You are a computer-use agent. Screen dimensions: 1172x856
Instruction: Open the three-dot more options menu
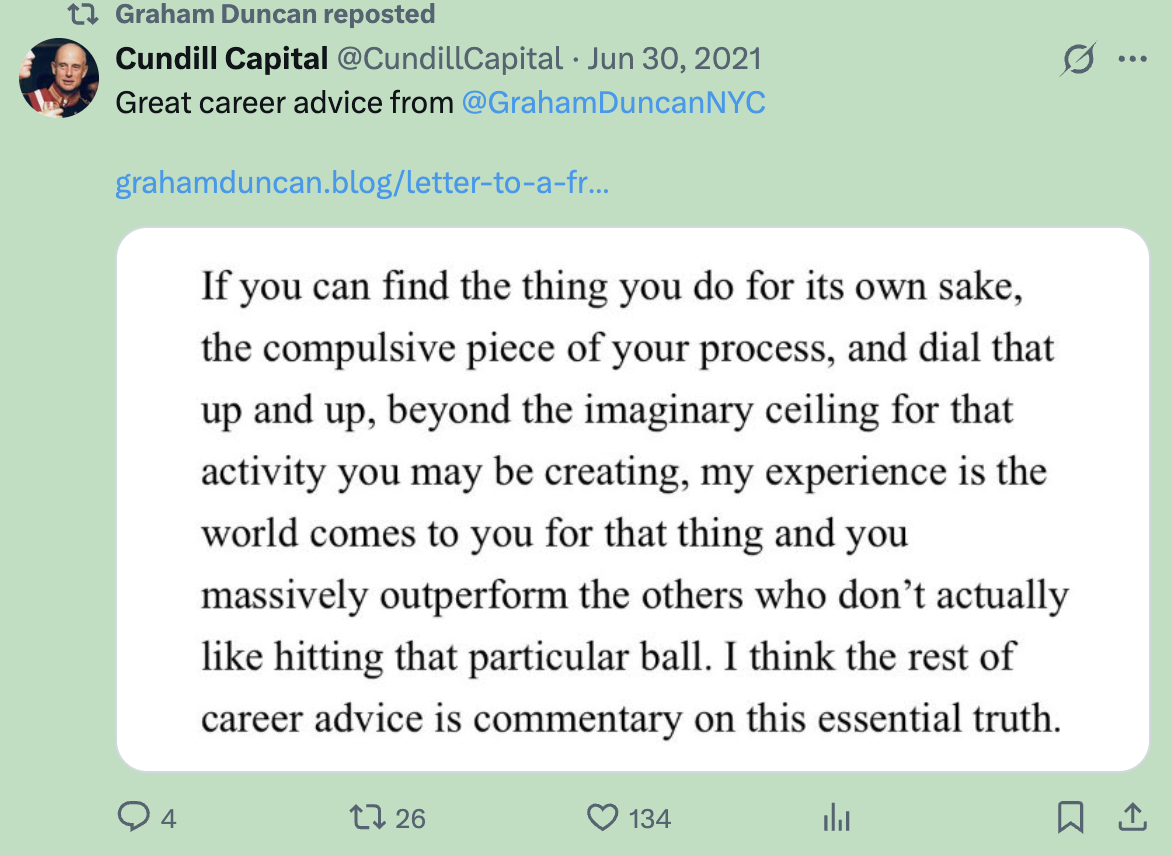[1132, 59]
